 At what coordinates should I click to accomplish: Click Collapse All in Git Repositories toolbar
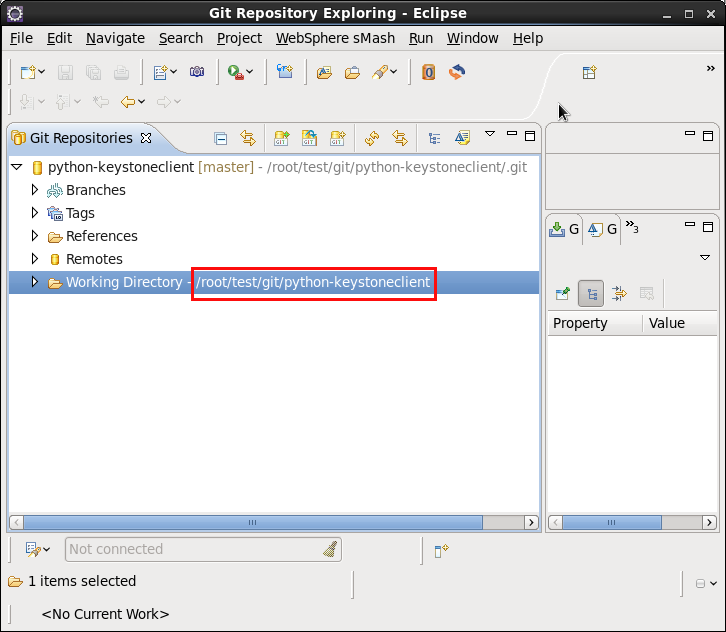221,138
